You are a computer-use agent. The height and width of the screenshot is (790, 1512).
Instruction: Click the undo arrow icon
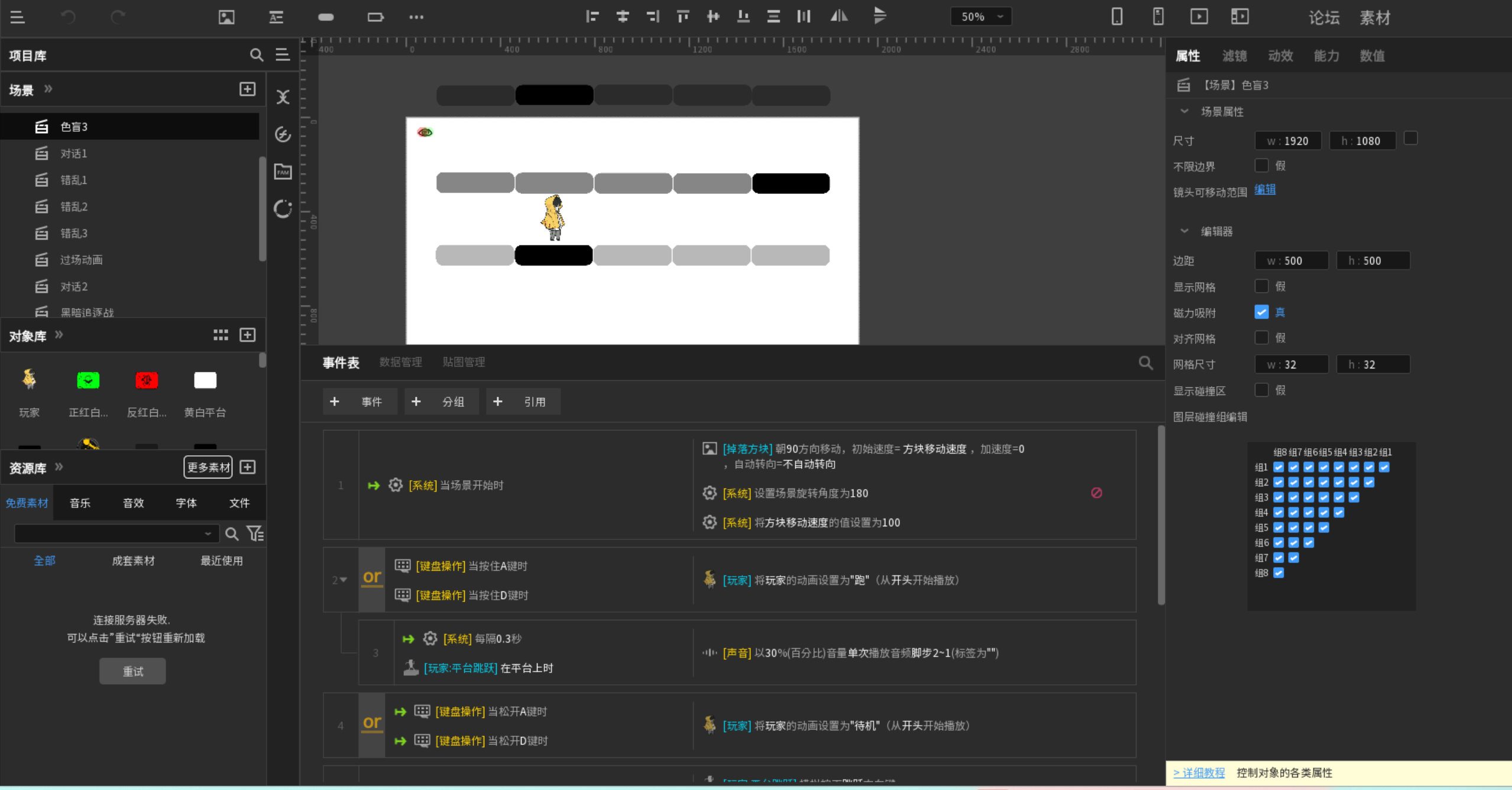[68, 17]
